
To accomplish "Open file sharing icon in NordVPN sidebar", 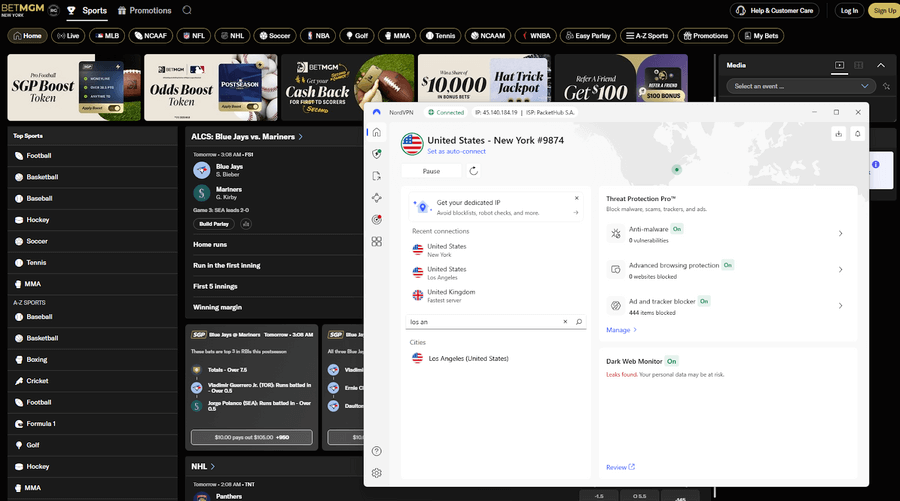I will point(377,176).
